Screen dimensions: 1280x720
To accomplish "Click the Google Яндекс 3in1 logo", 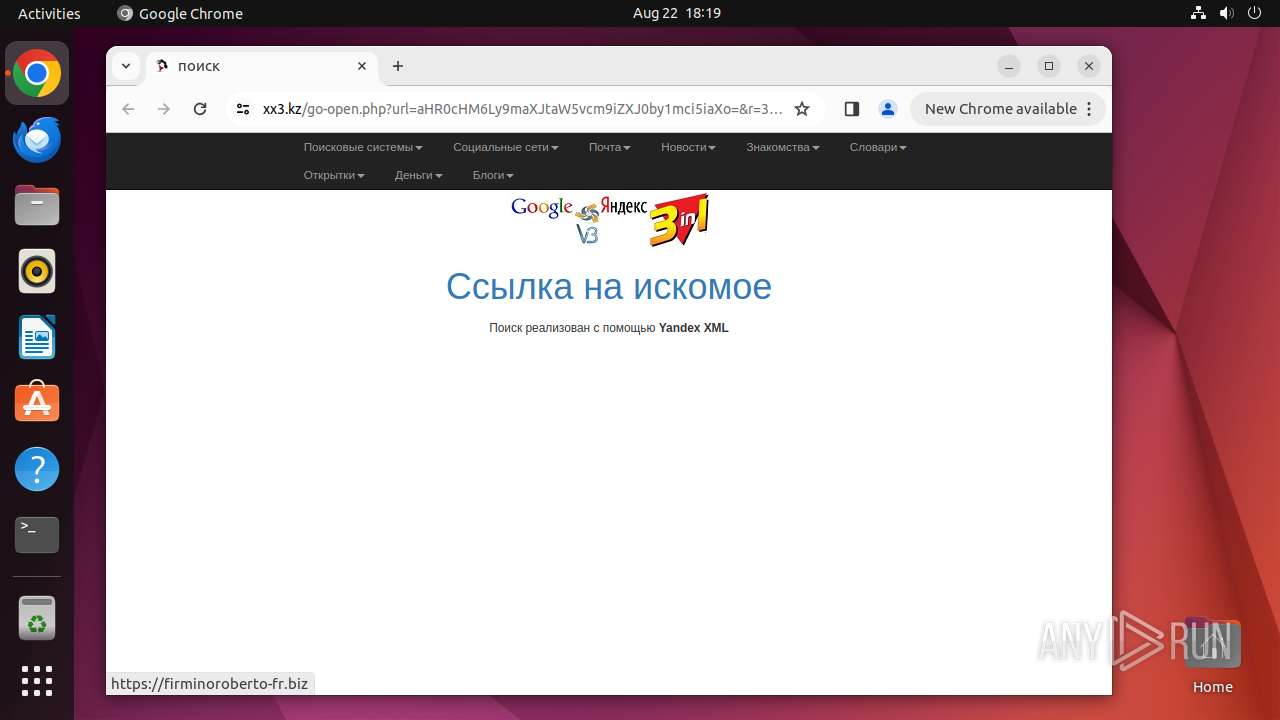I will [x=609, y=219].
